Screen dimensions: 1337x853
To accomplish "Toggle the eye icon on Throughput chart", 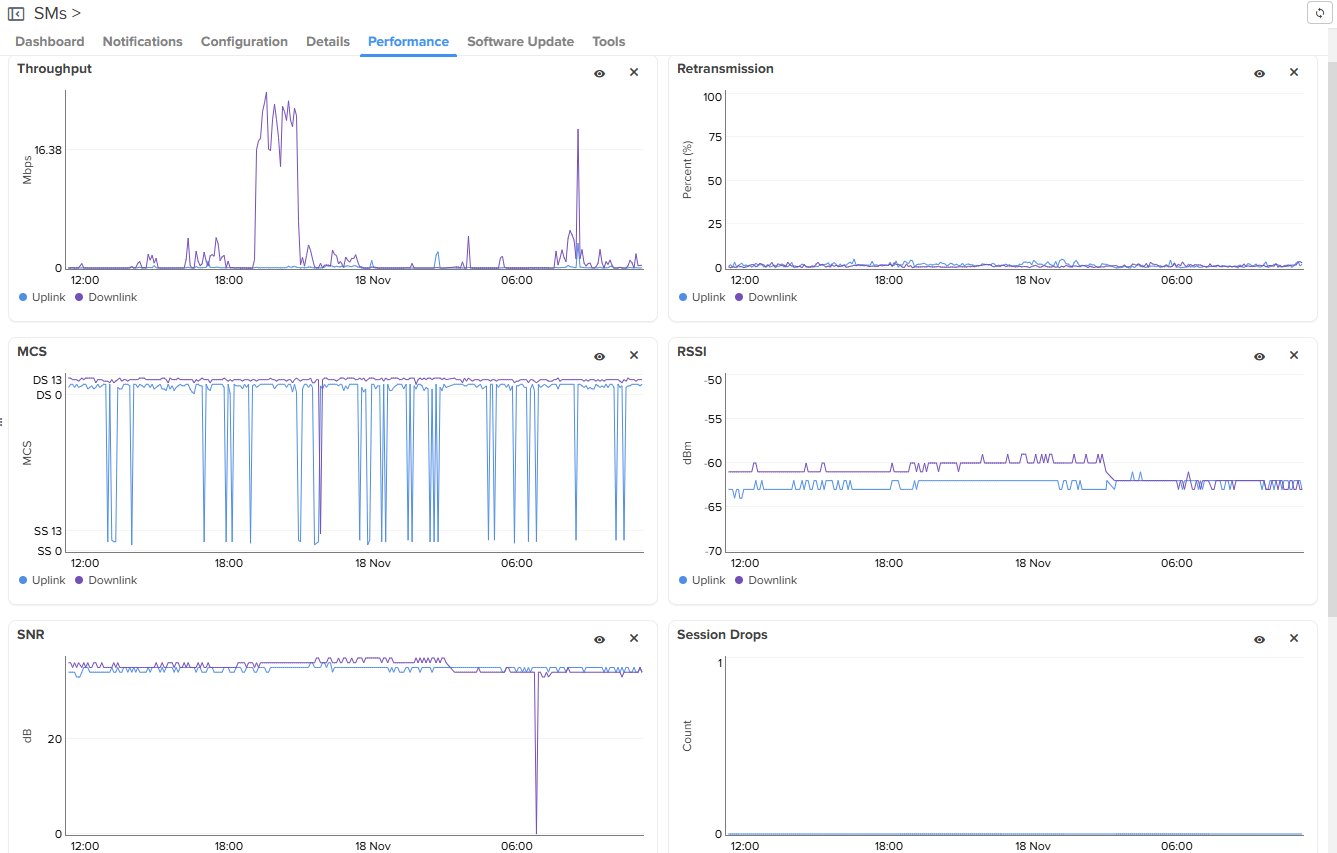I will (599, 73).
